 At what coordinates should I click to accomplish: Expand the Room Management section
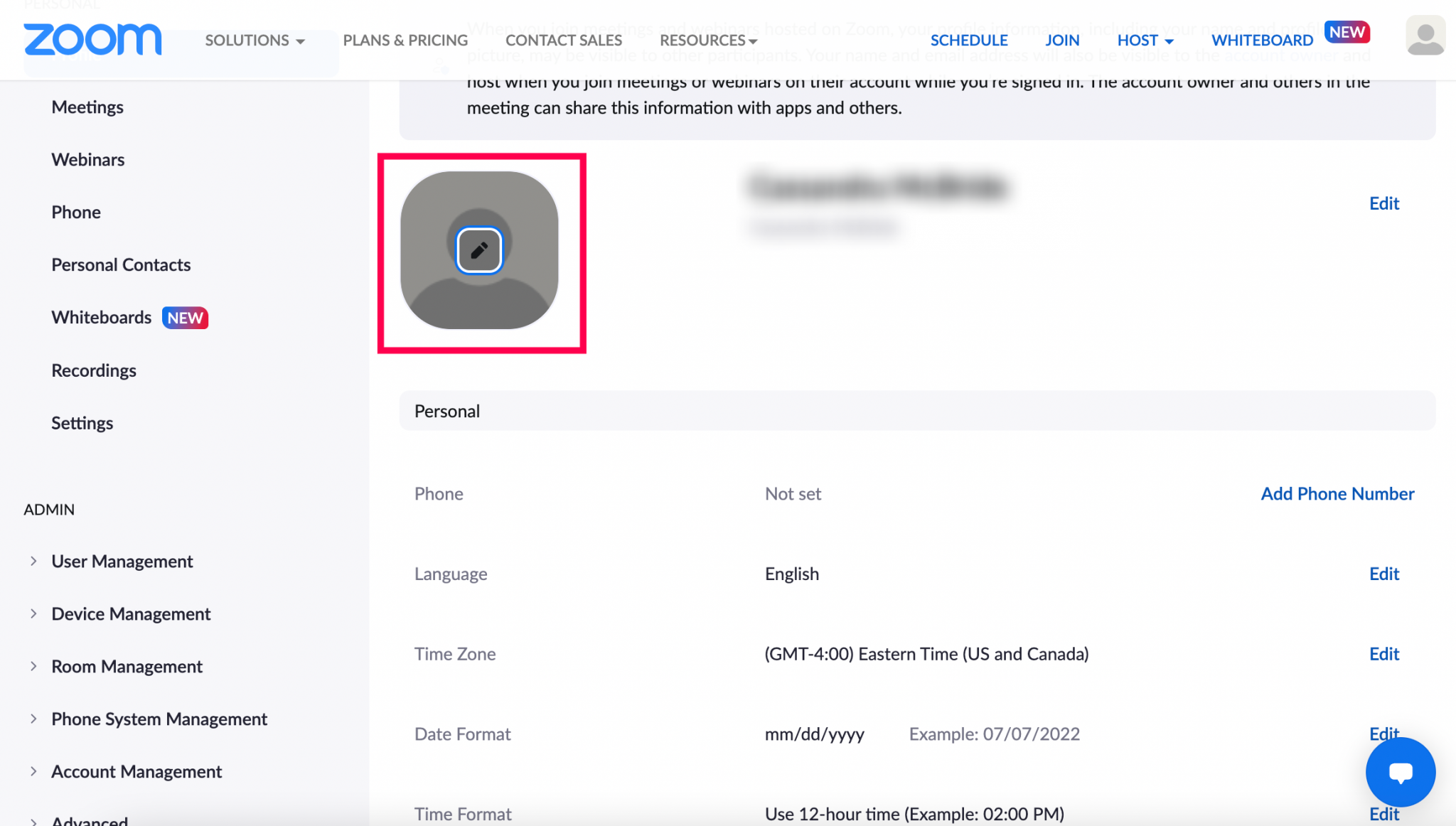point(127,666)
